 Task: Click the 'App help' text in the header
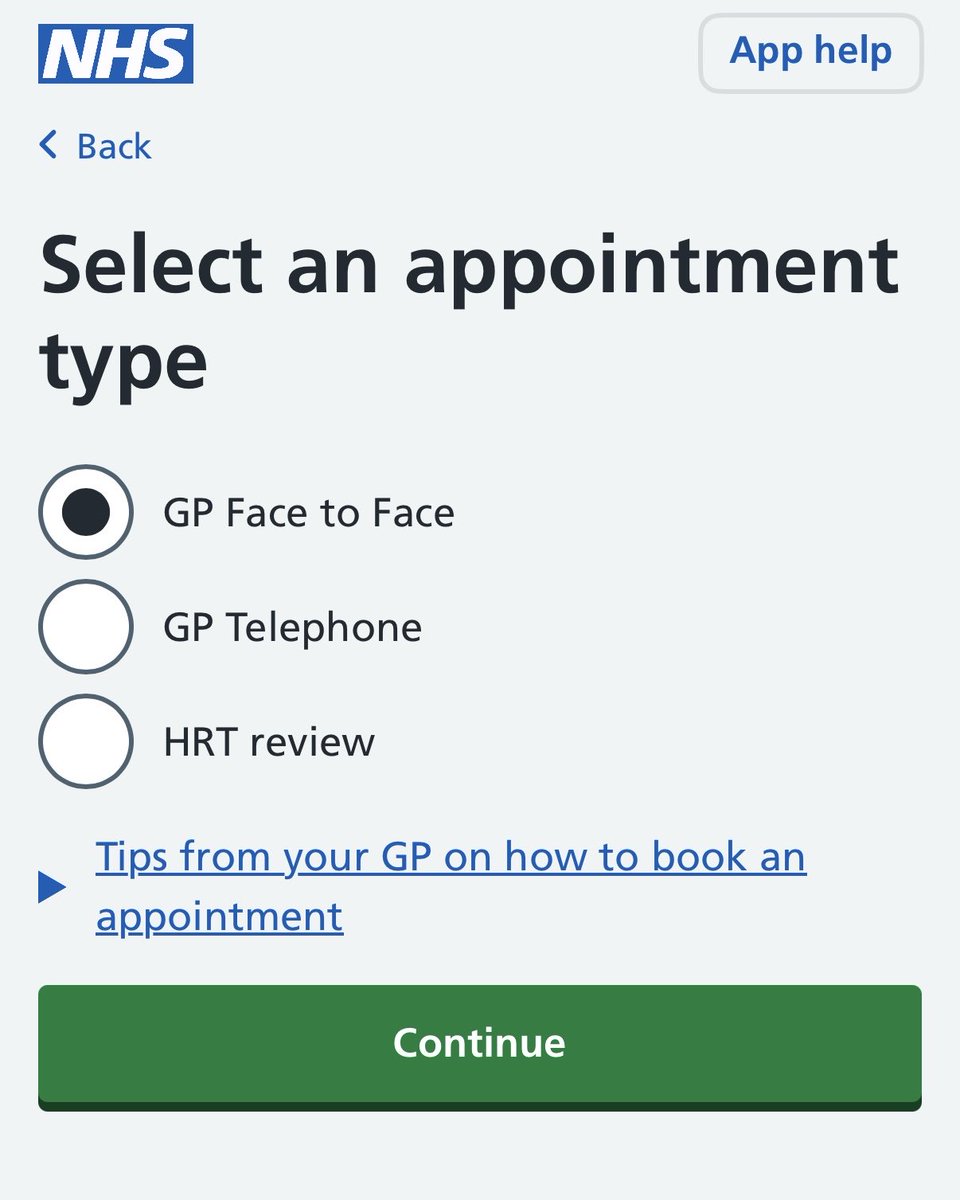811,50
